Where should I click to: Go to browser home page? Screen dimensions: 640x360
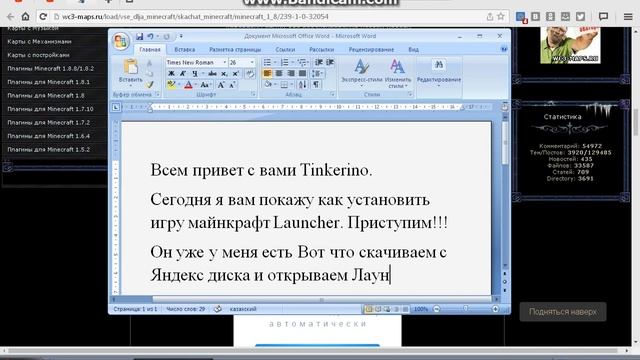(25, 16)
